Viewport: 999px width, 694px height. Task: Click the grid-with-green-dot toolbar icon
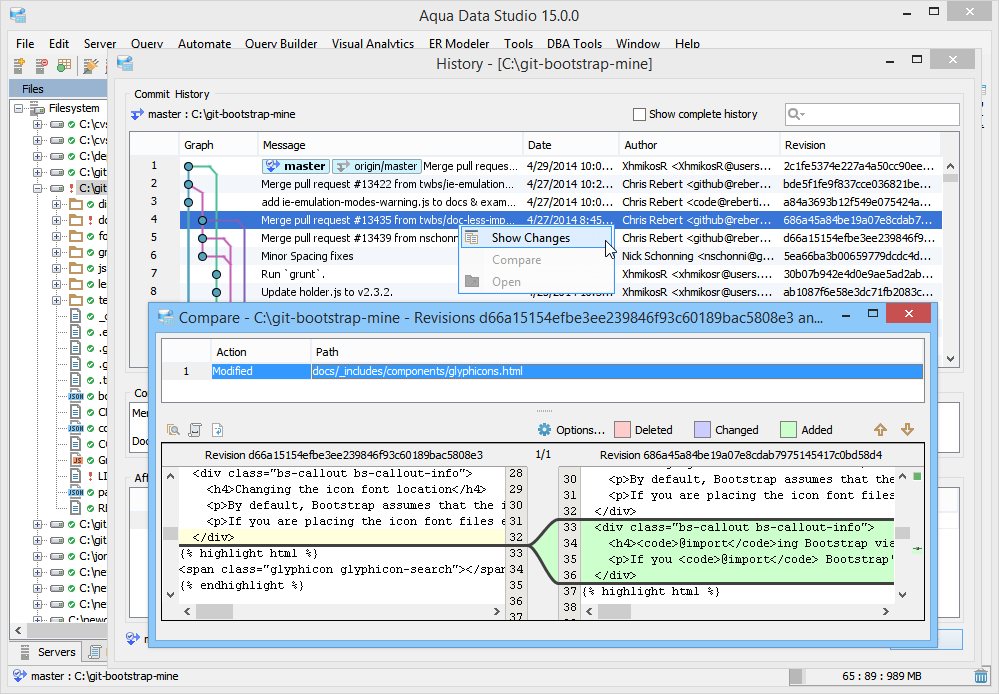pyautogui.click(x=64, y=65)
